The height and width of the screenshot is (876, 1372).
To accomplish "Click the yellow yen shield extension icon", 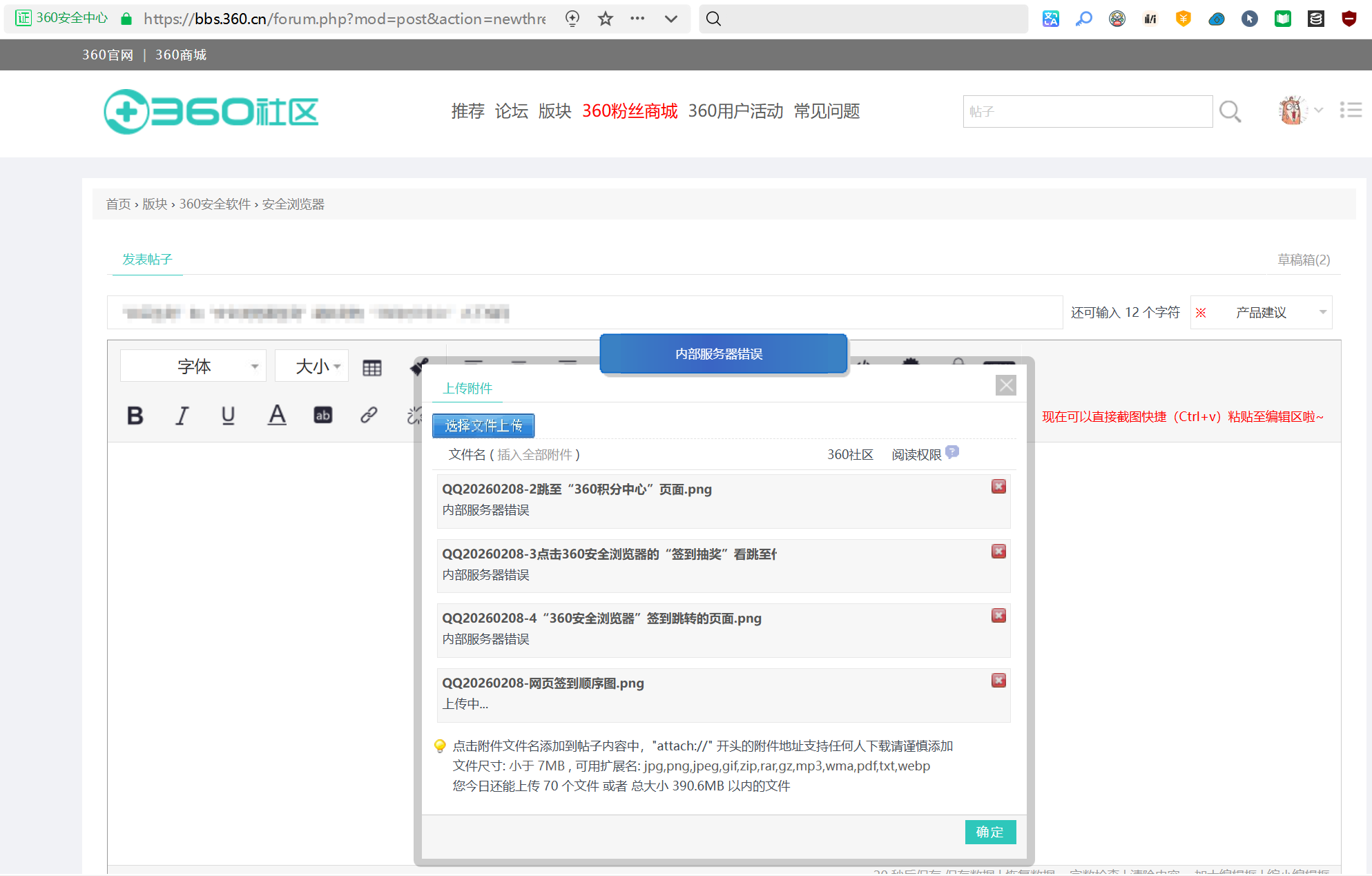I will [x=1183, y=19].
